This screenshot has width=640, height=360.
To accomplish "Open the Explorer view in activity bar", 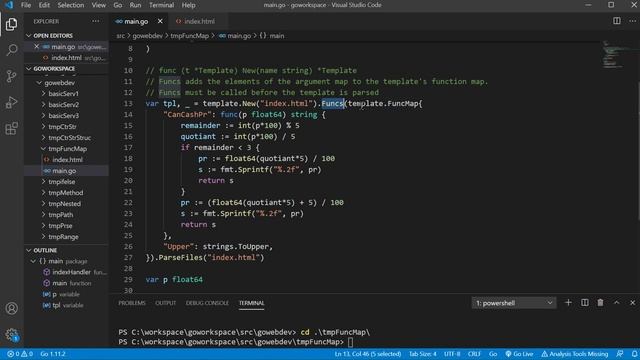I will click(x=11, y=24).
